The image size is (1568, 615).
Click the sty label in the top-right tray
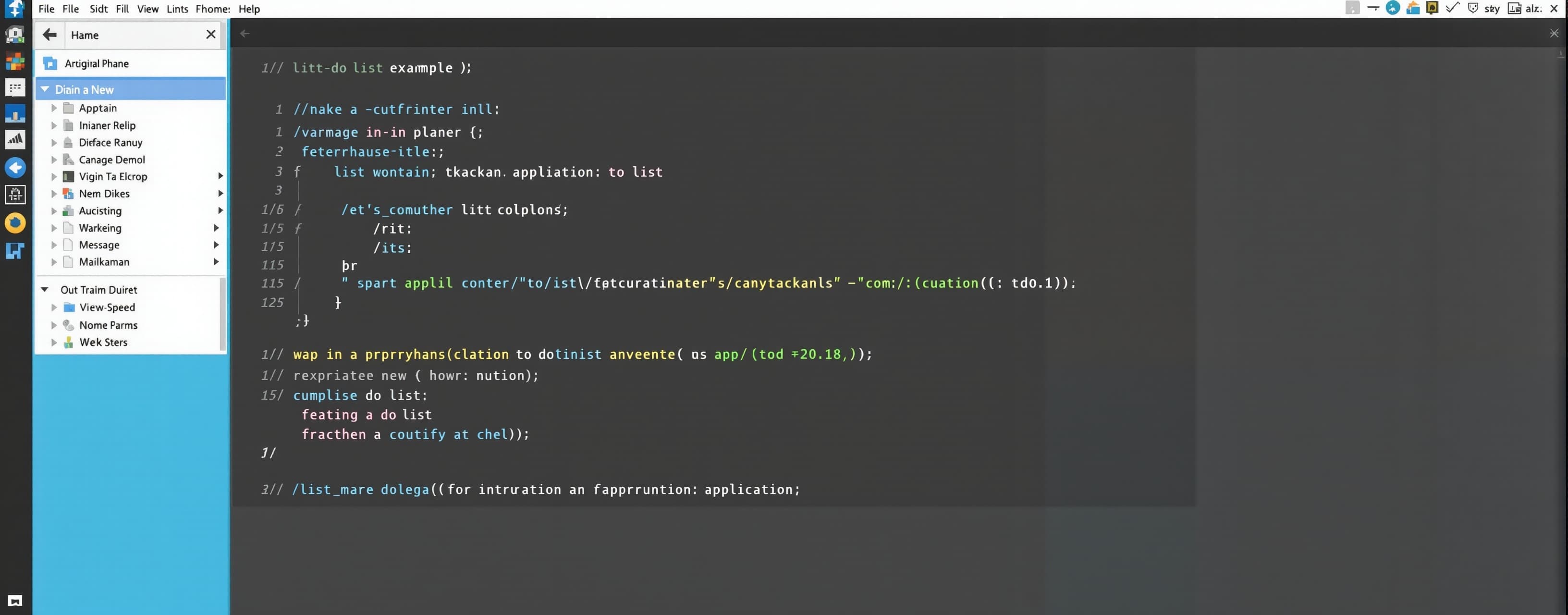(x=1492, y=9)
